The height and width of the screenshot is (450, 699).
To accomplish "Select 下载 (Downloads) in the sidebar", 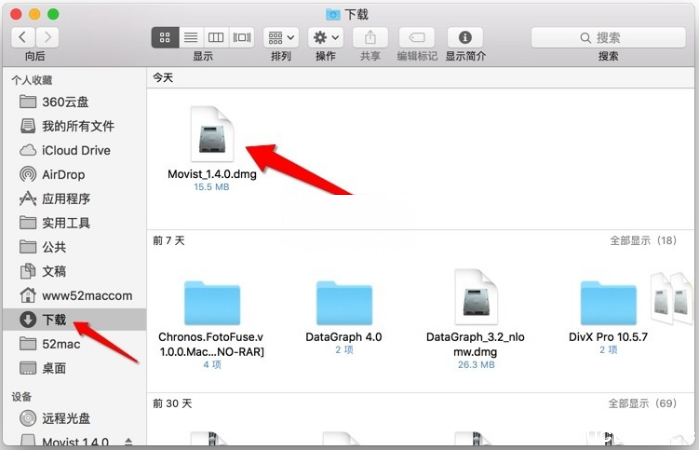I will pyautogui.click(x=74, y=319).
